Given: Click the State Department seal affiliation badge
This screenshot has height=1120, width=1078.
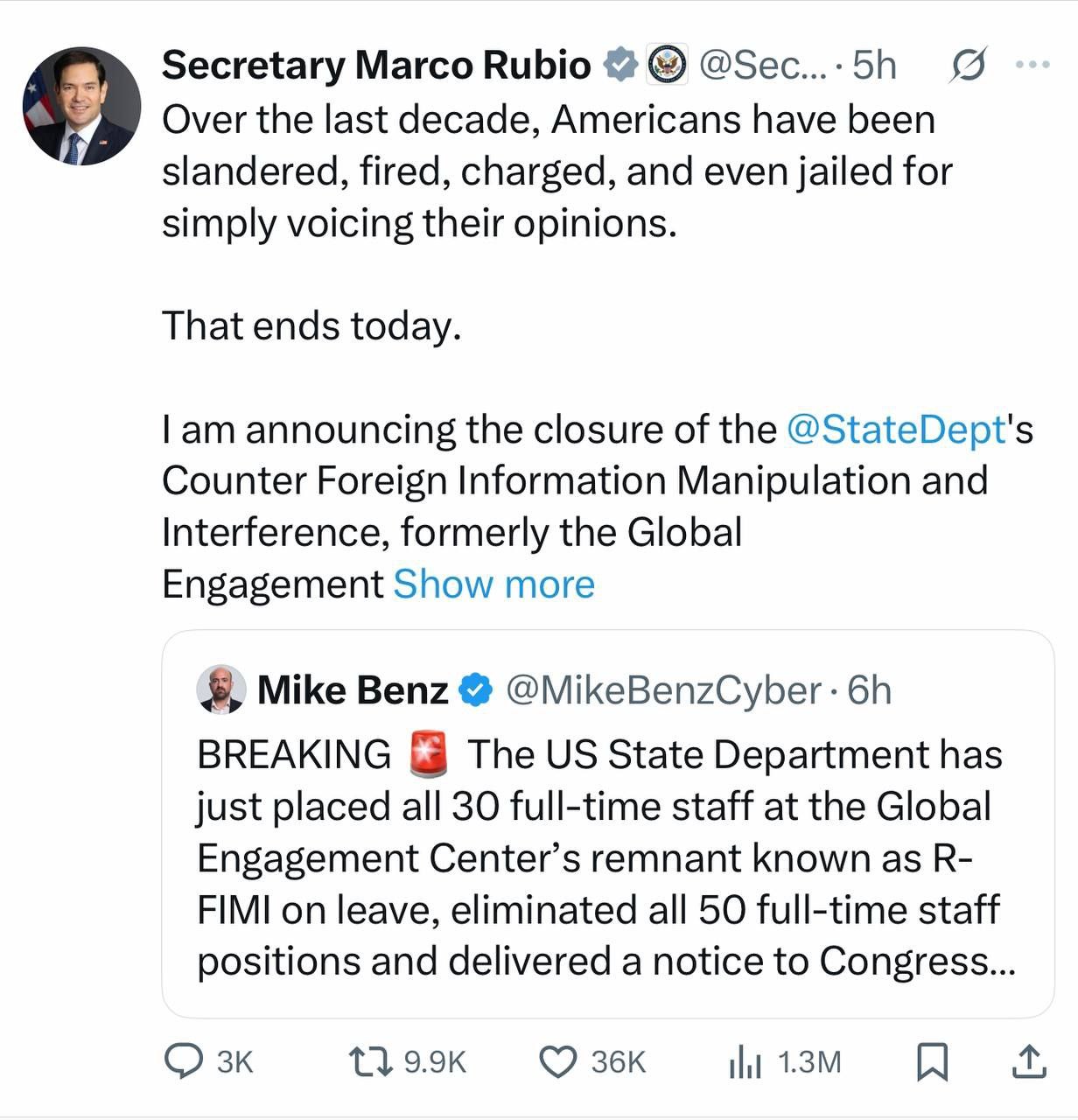Looking at the screenshot, I should point(667,65).
